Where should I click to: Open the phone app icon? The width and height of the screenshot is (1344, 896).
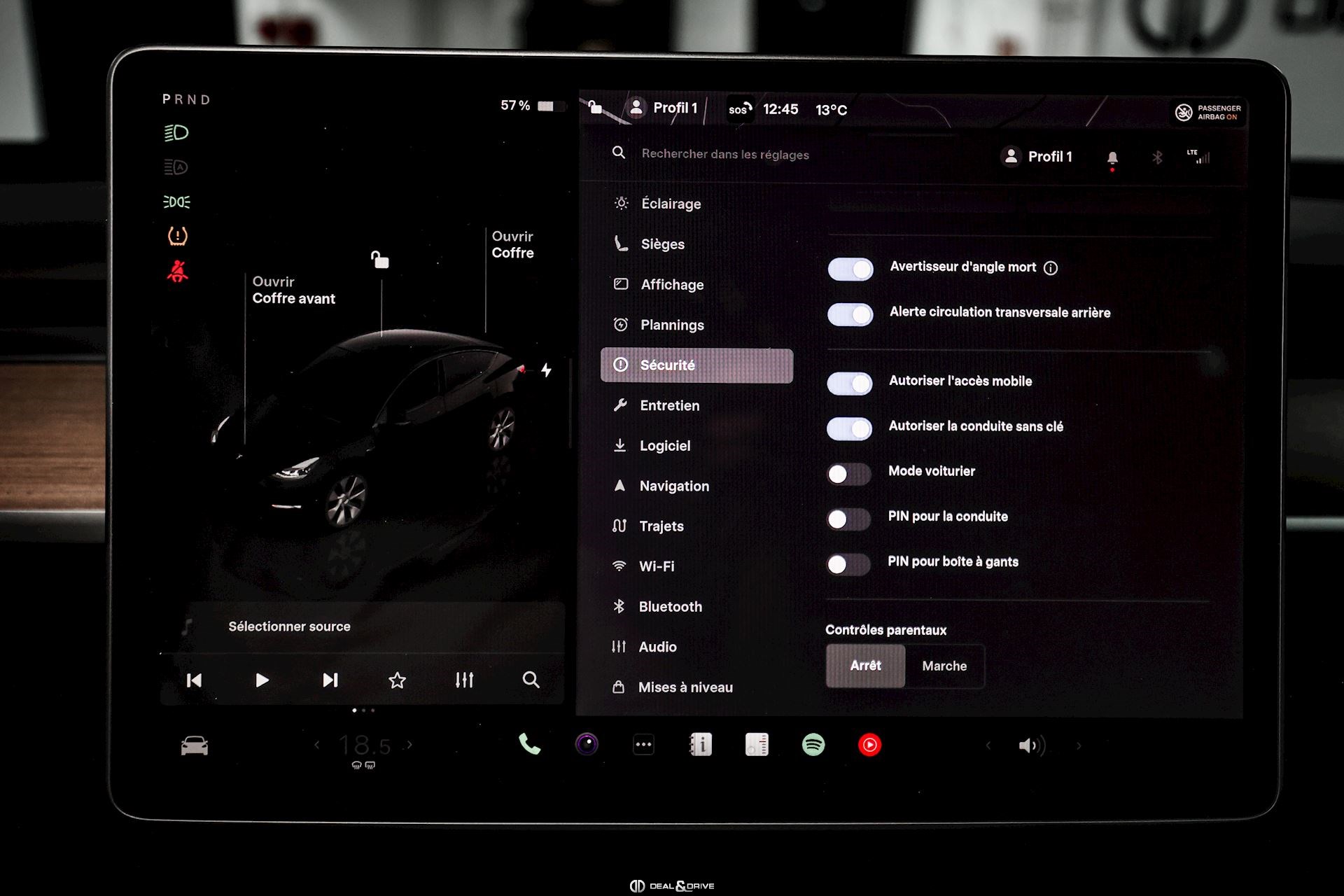click(529, 744)
